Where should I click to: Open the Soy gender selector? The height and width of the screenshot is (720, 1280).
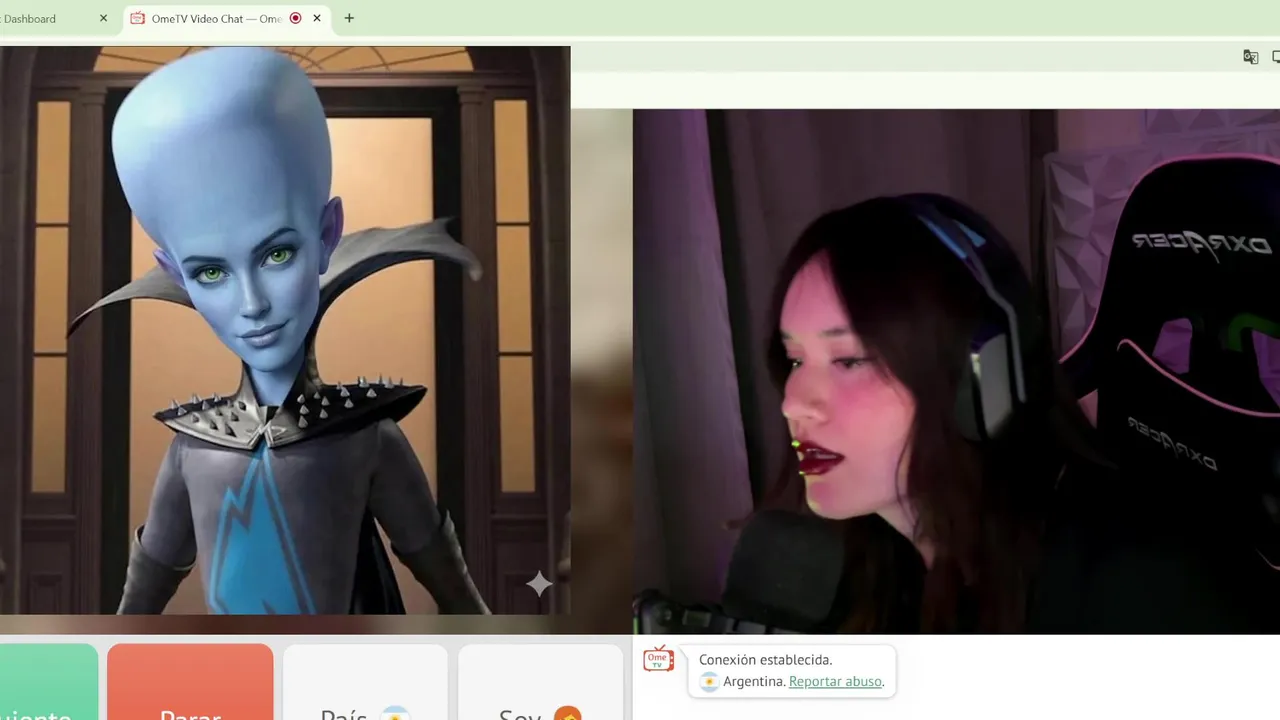click(x=540, y=682)
